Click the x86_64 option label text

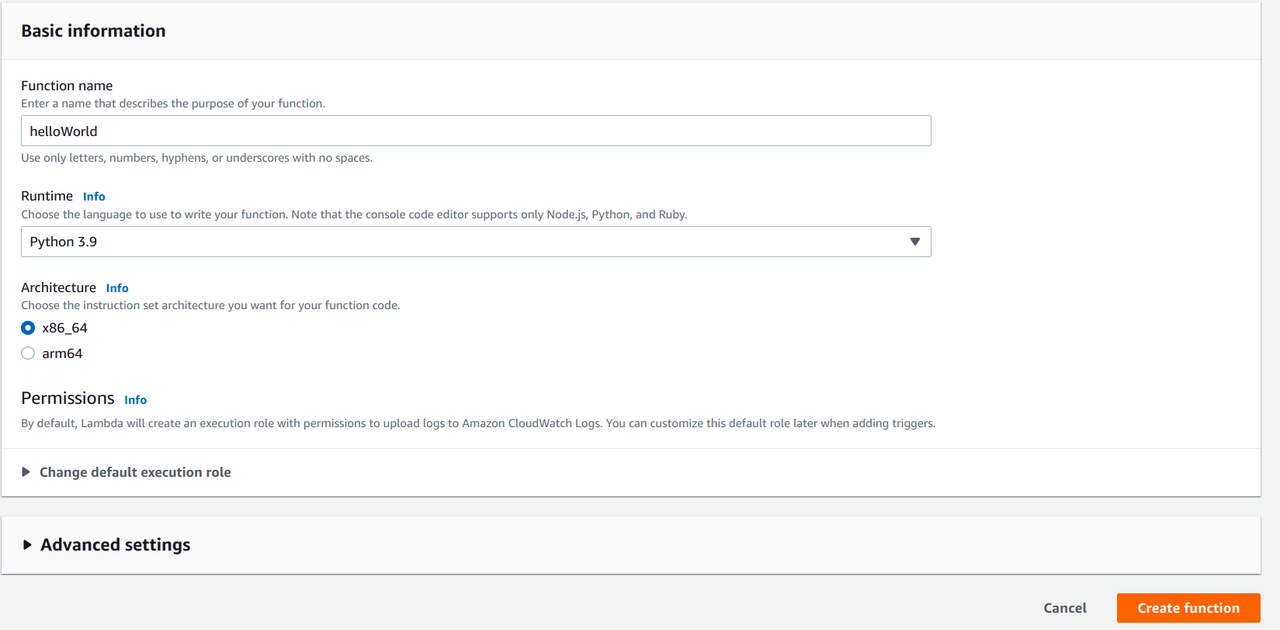65,328
